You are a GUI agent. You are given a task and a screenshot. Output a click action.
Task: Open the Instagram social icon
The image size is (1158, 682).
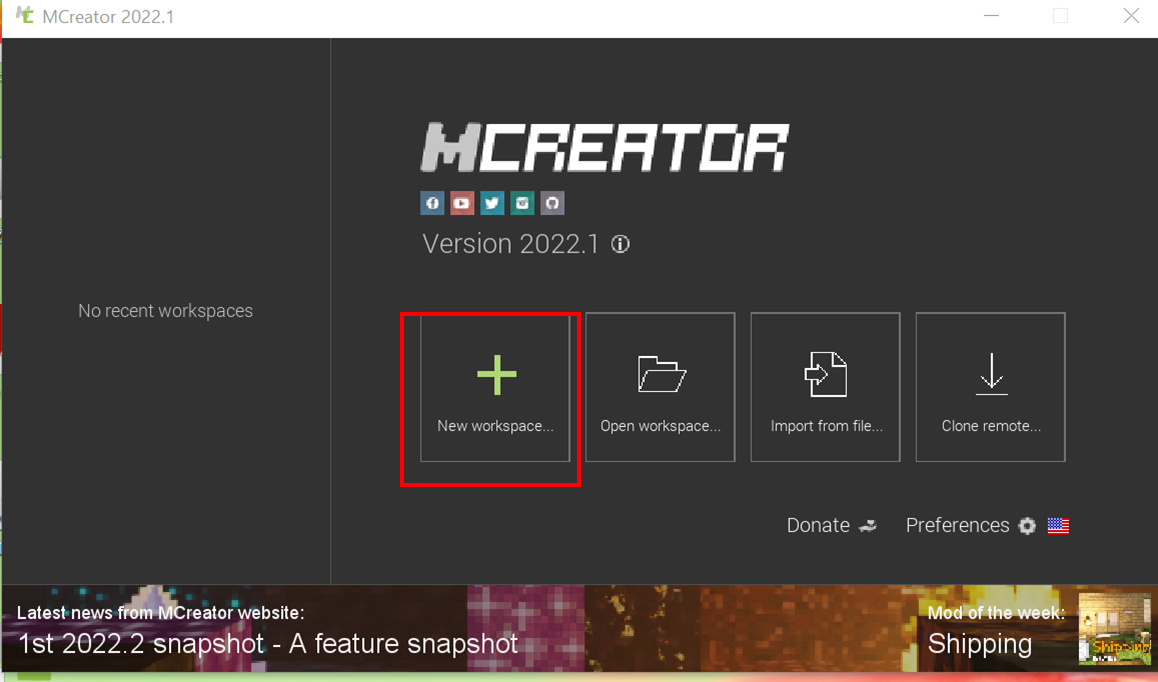pyautogui.click(x=522, y=203)
